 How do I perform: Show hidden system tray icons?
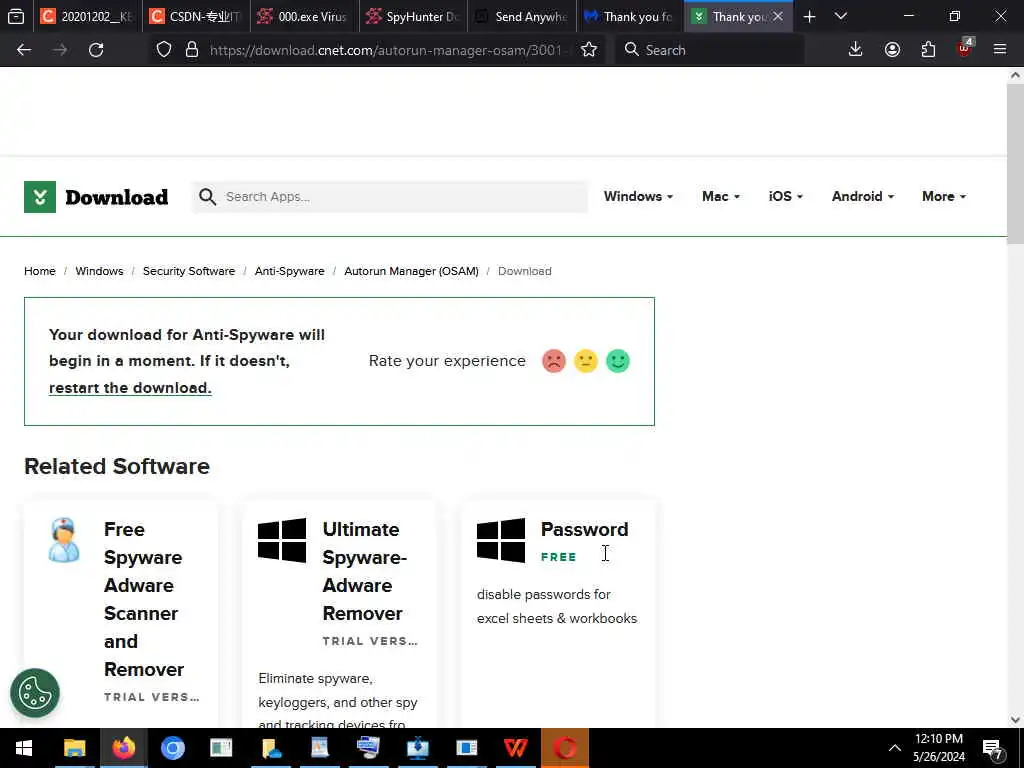[x=895, y=748]
